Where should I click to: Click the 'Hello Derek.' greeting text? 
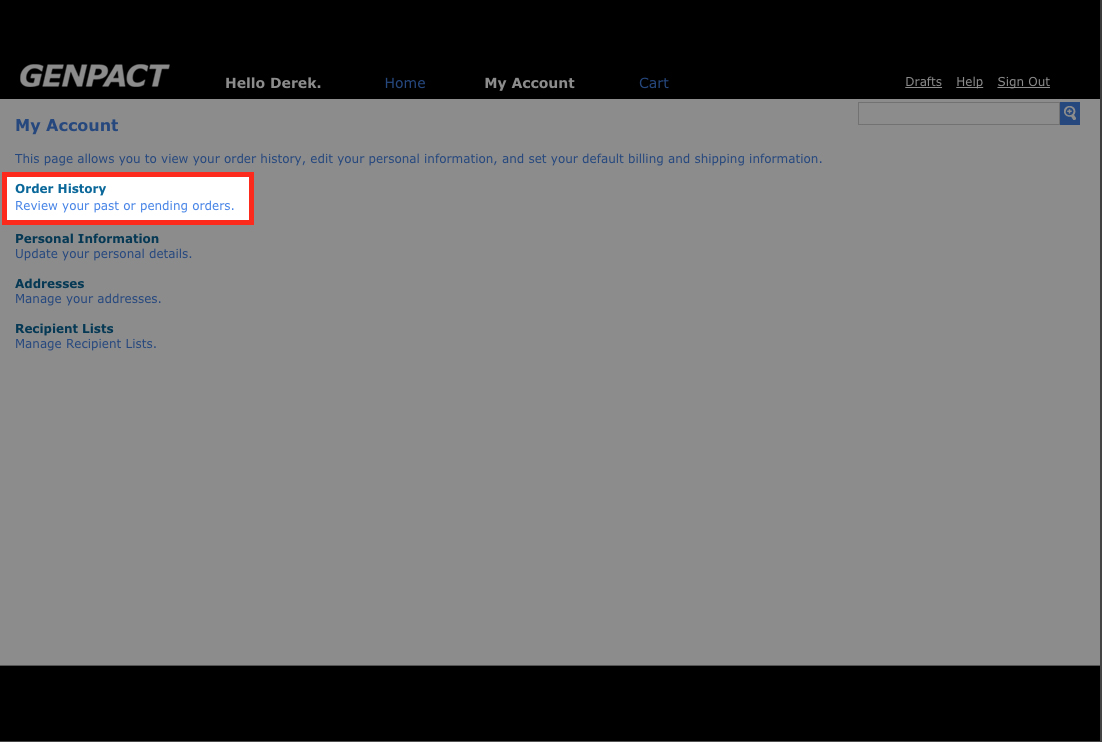click(273, 83)
